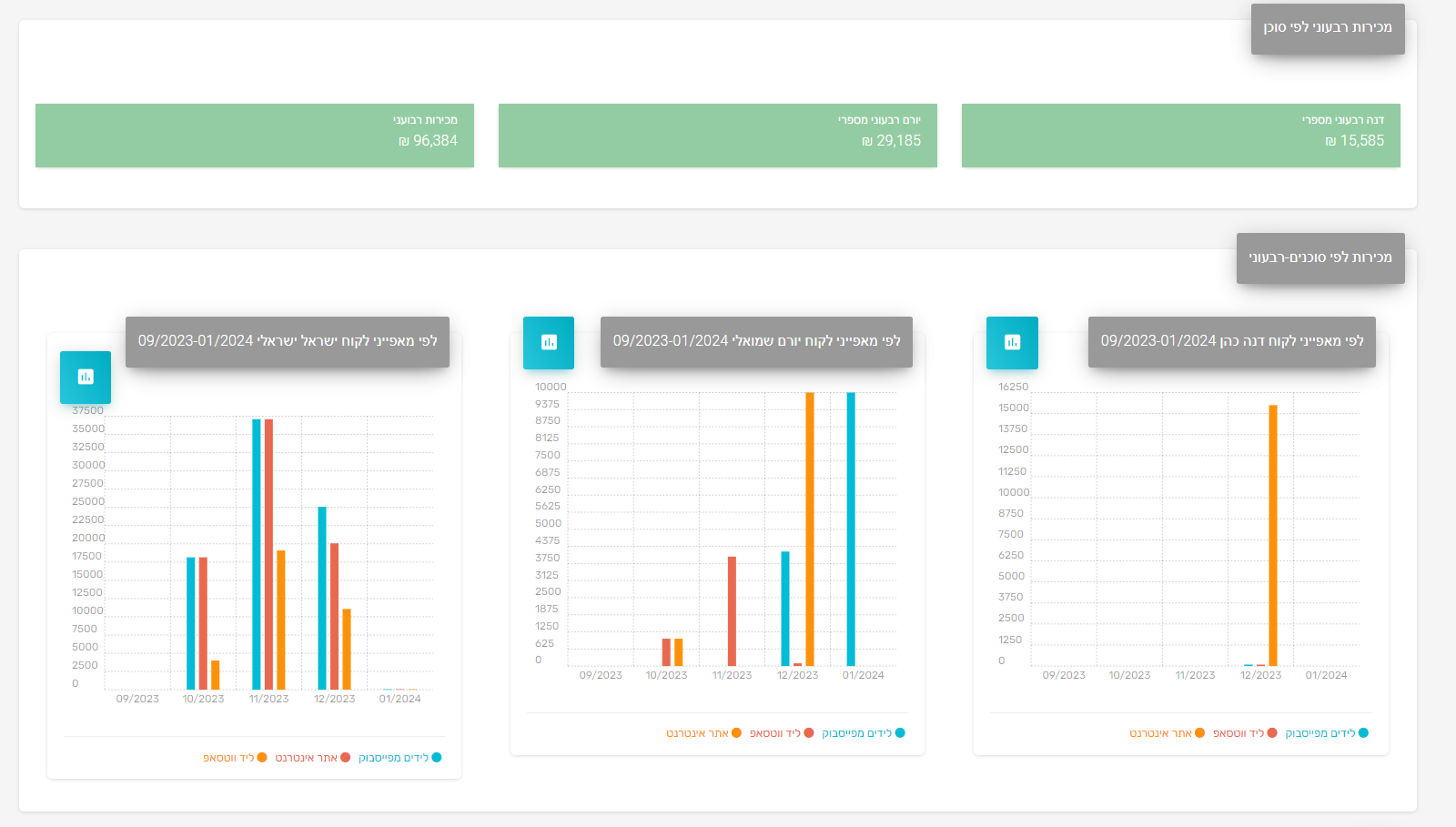Click 10/2023 axis label in דנה כהן chart
Image resolution: width=1456 pixels, height=827 pixels.
1129,675
